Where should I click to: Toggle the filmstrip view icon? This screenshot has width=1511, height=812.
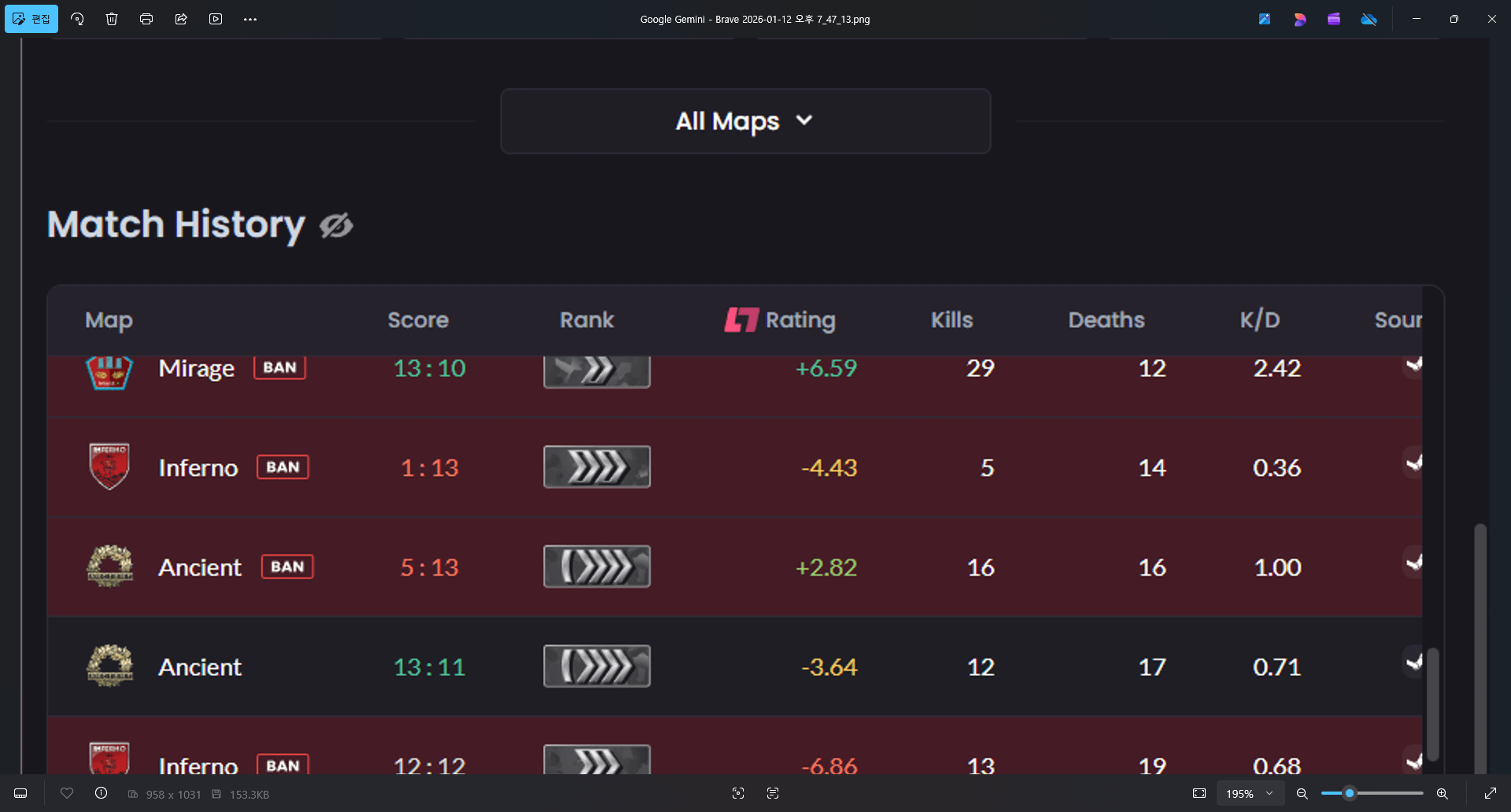tap(21, 793)
